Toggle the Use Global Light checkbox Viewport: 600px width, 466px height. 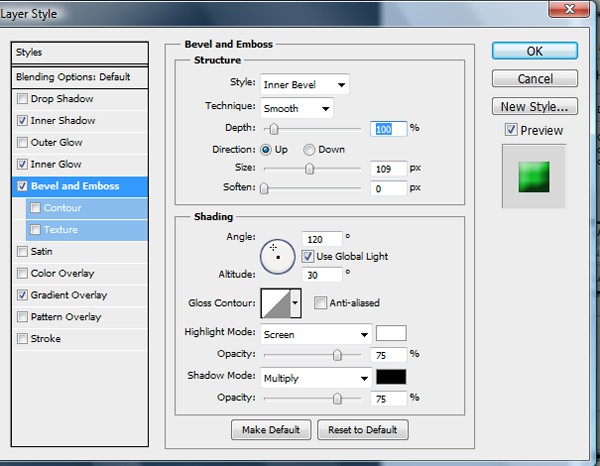308,256
